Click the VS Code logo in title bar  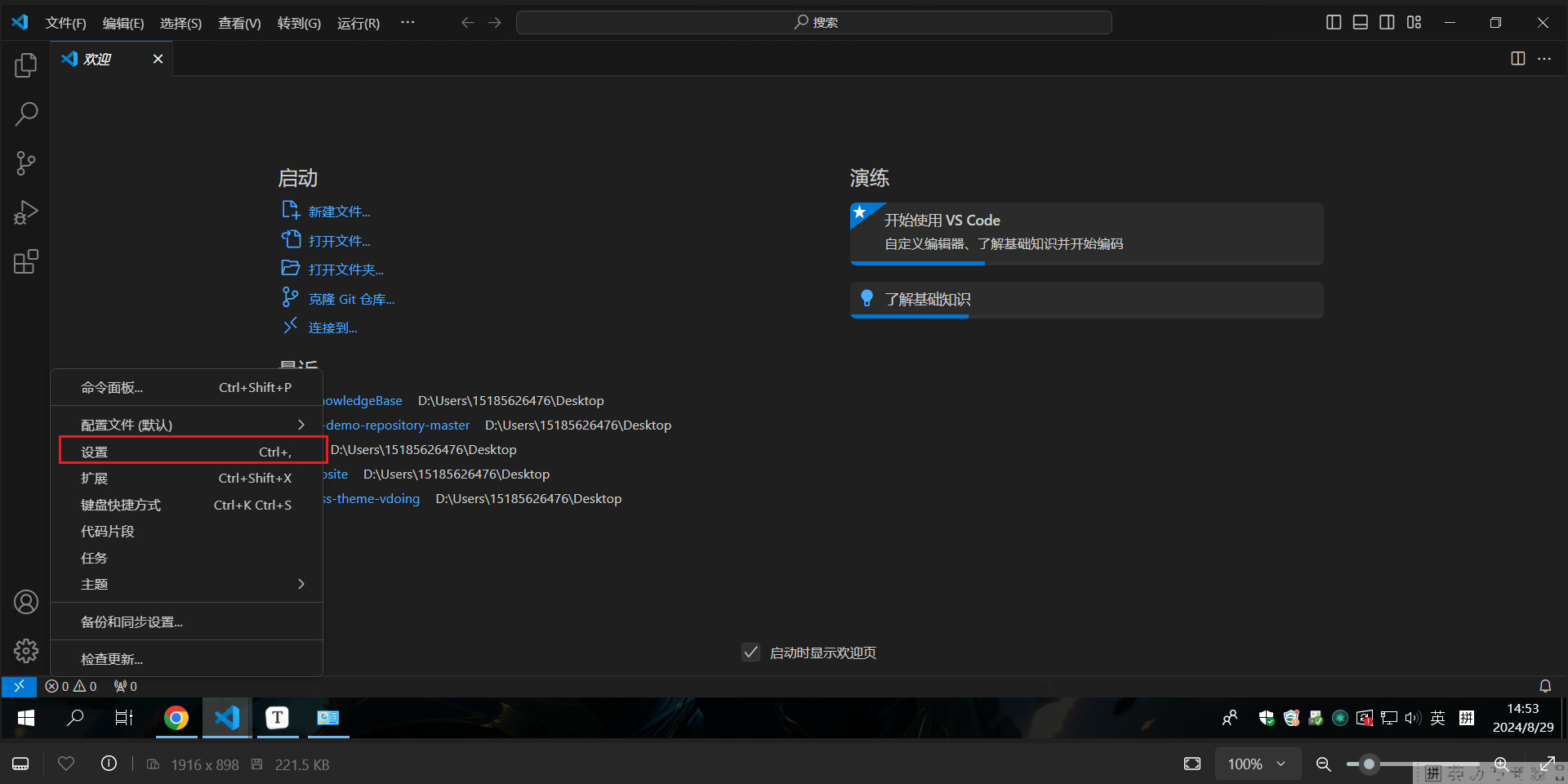coord(20,22)
